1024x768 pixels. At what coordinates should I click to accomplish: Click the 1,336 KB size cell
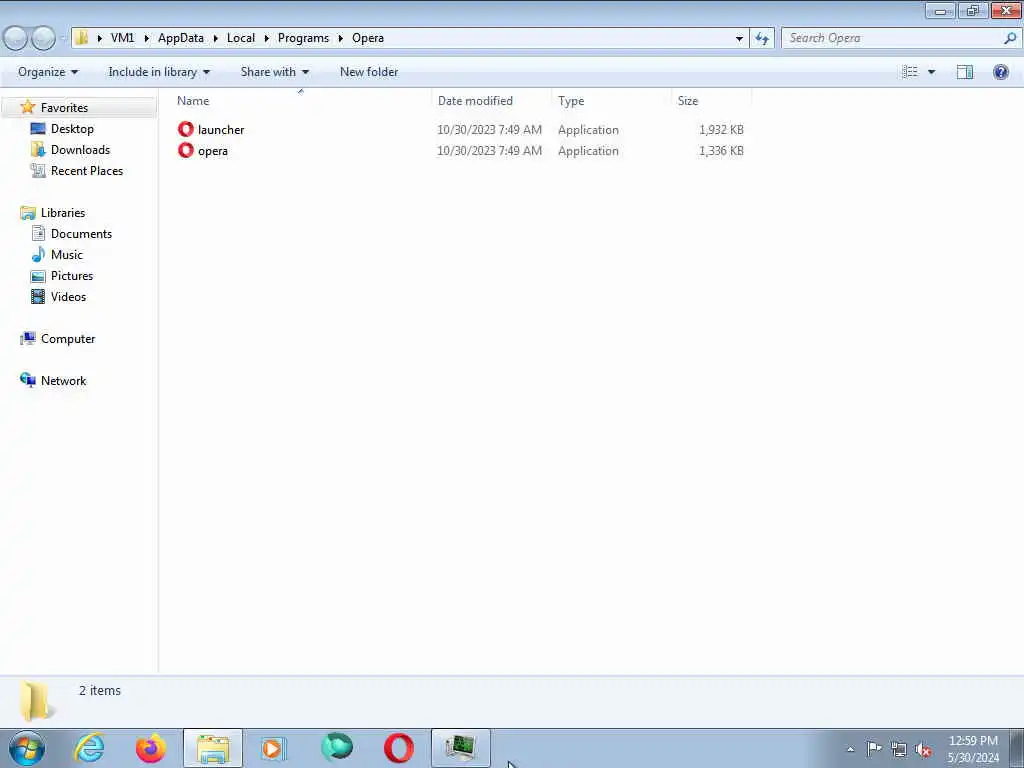721,151
